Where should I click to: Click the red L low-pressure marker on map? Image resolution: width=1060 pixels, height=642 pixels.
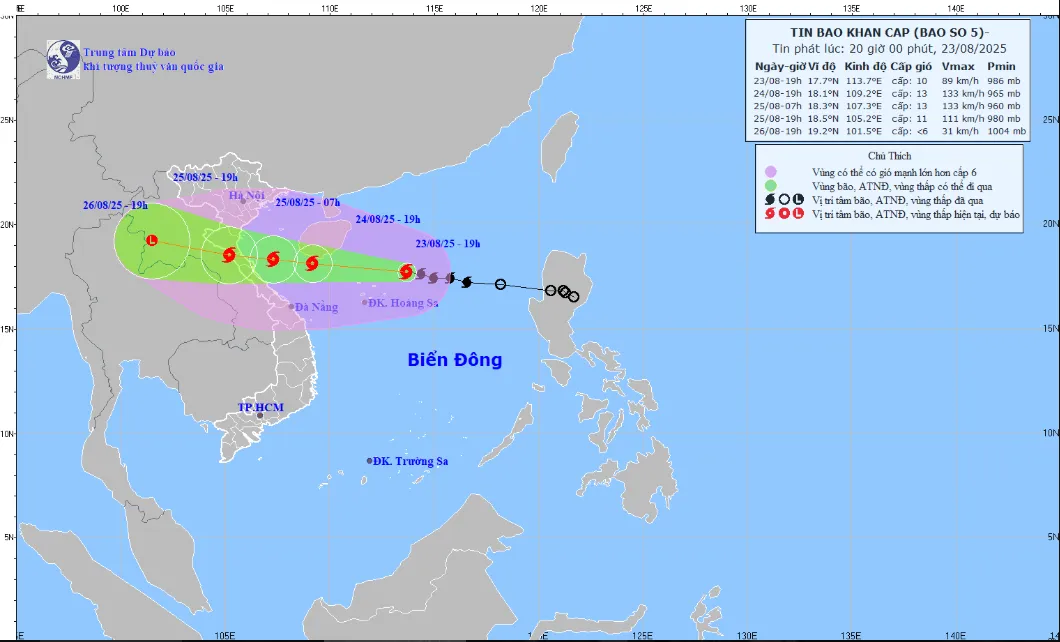(x=151, y=240)
